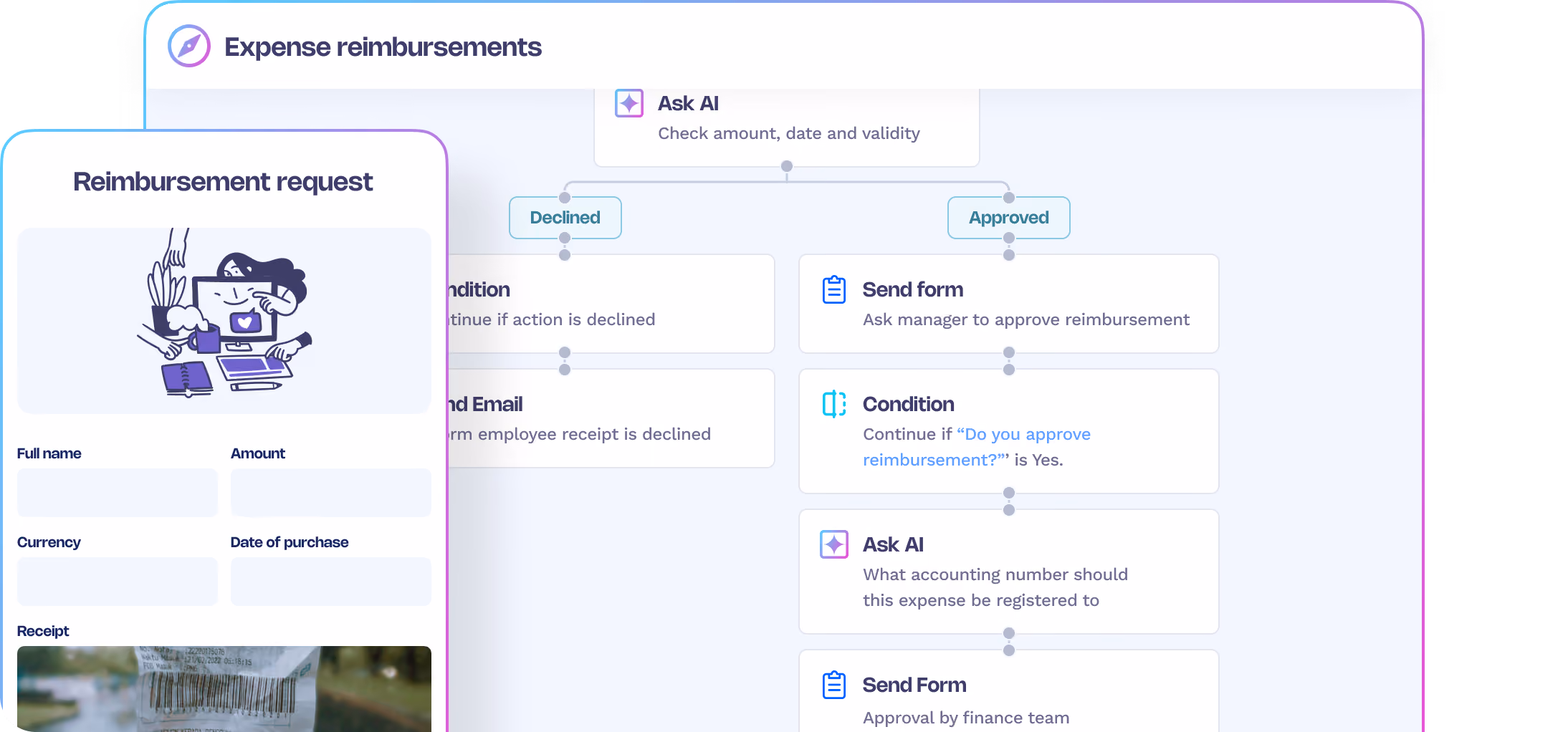1568x732 pixels.
Task: Click the sparkle icon of the top Ask AI step
Action: coord(629,103)
